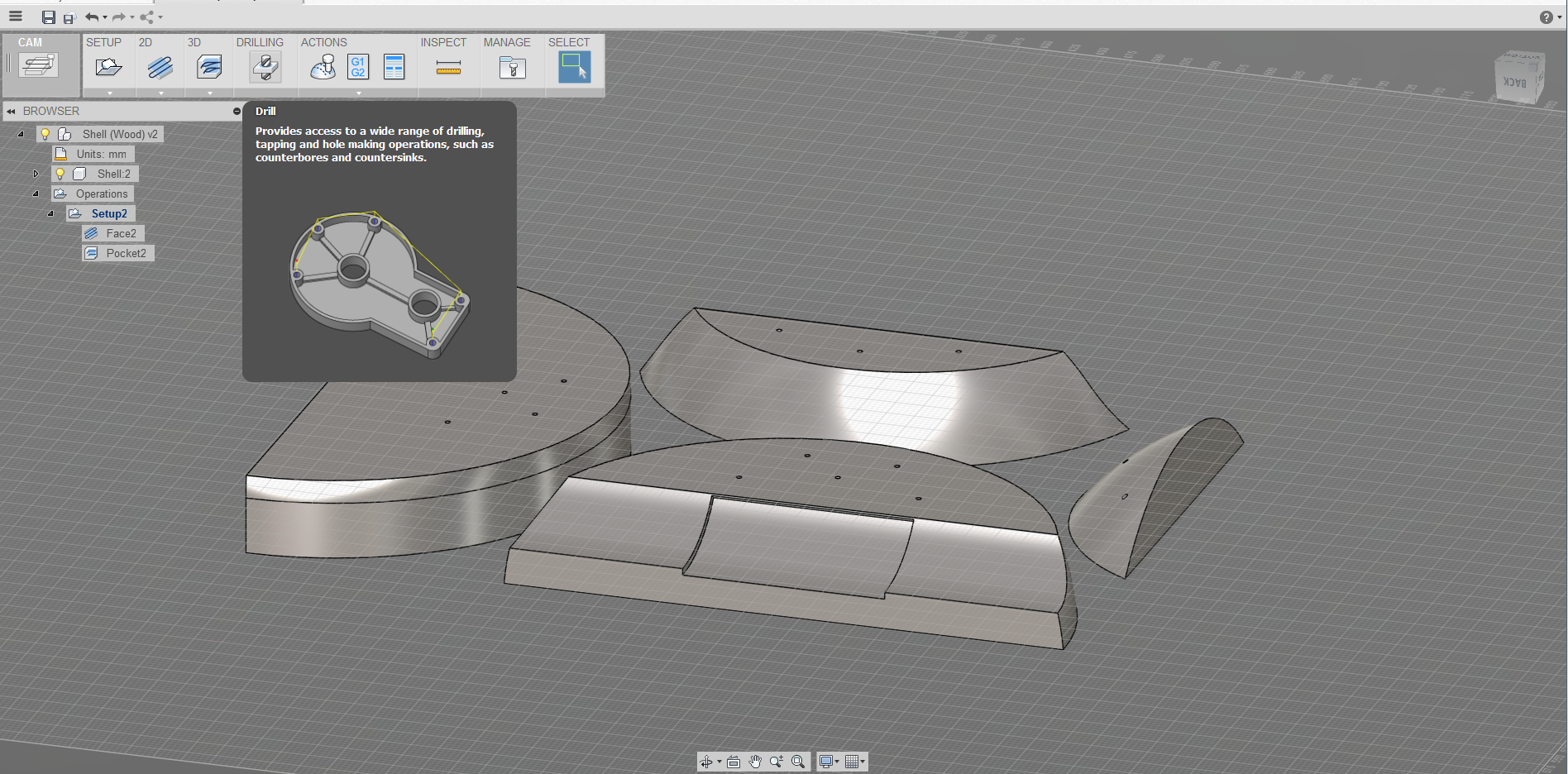Click the Save floppy disk icon
Screen dimensions: 1568x774
click(x=49, y=17)
